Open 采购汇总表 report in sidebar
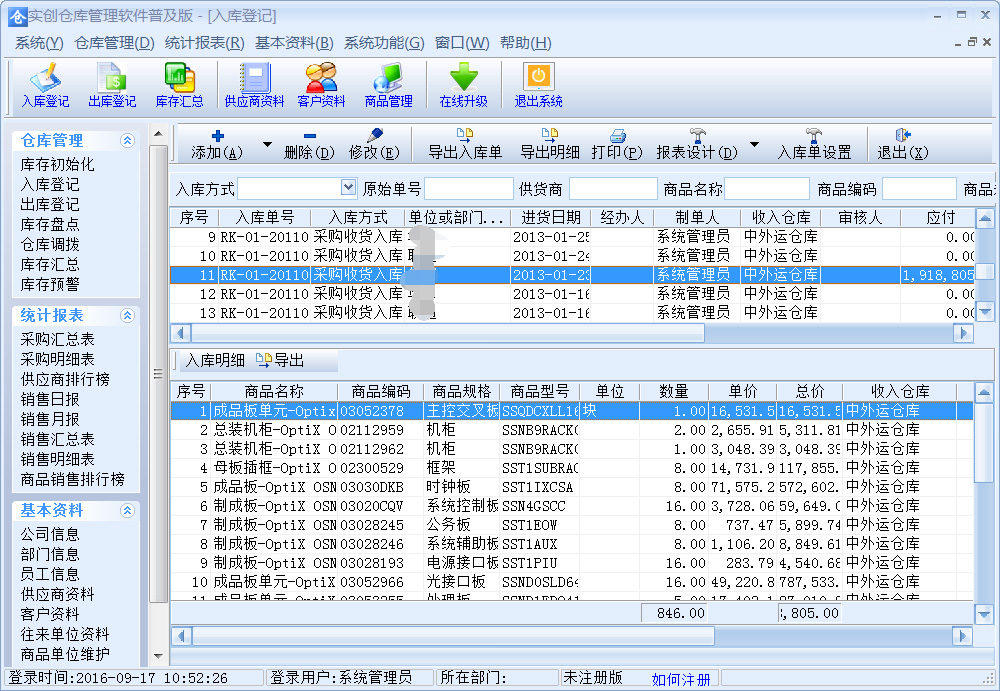This screenshot has width=1000, height=691. point(57,339)
